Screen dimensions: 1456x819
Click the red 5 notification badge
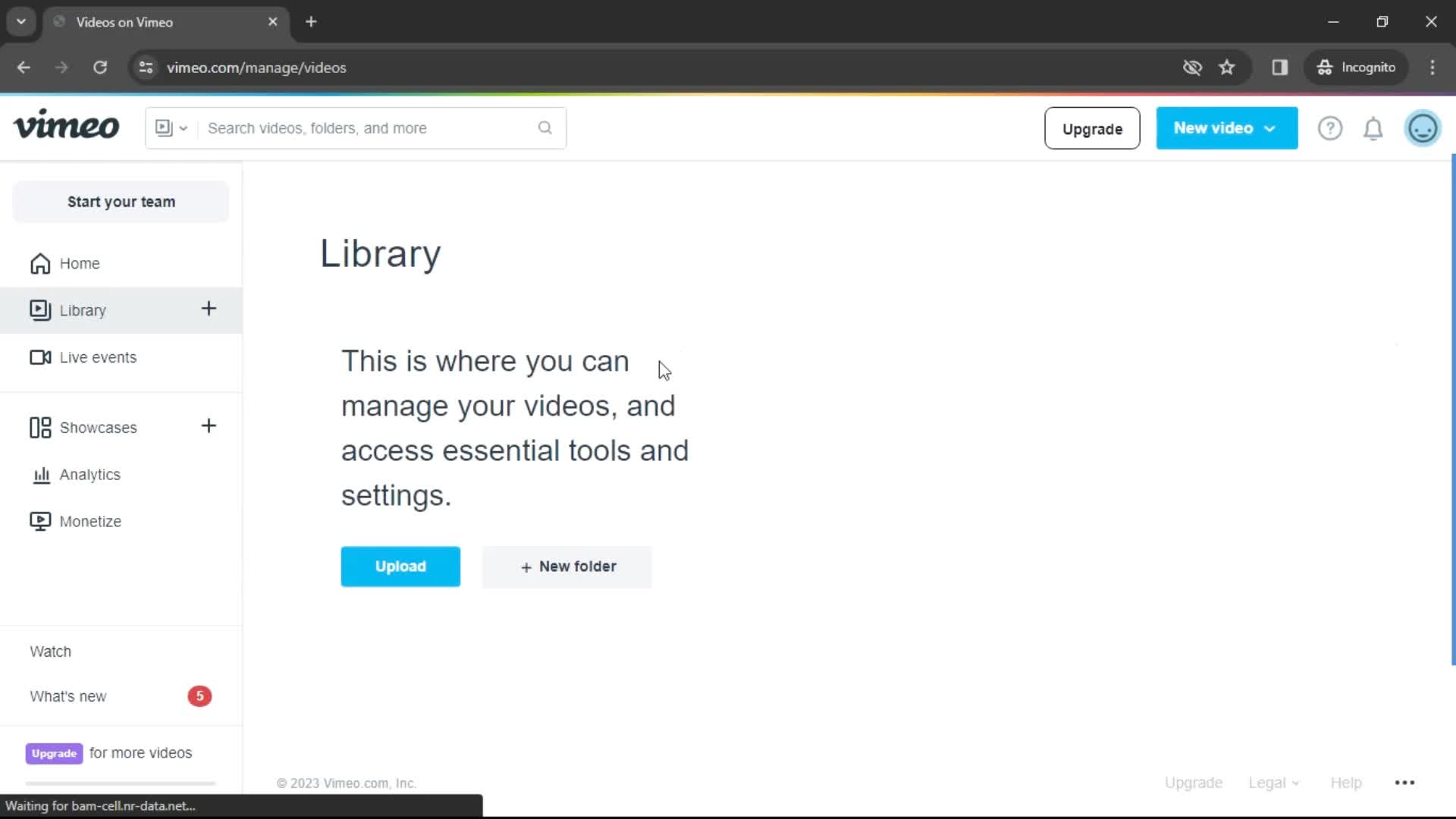coord(199,696)
